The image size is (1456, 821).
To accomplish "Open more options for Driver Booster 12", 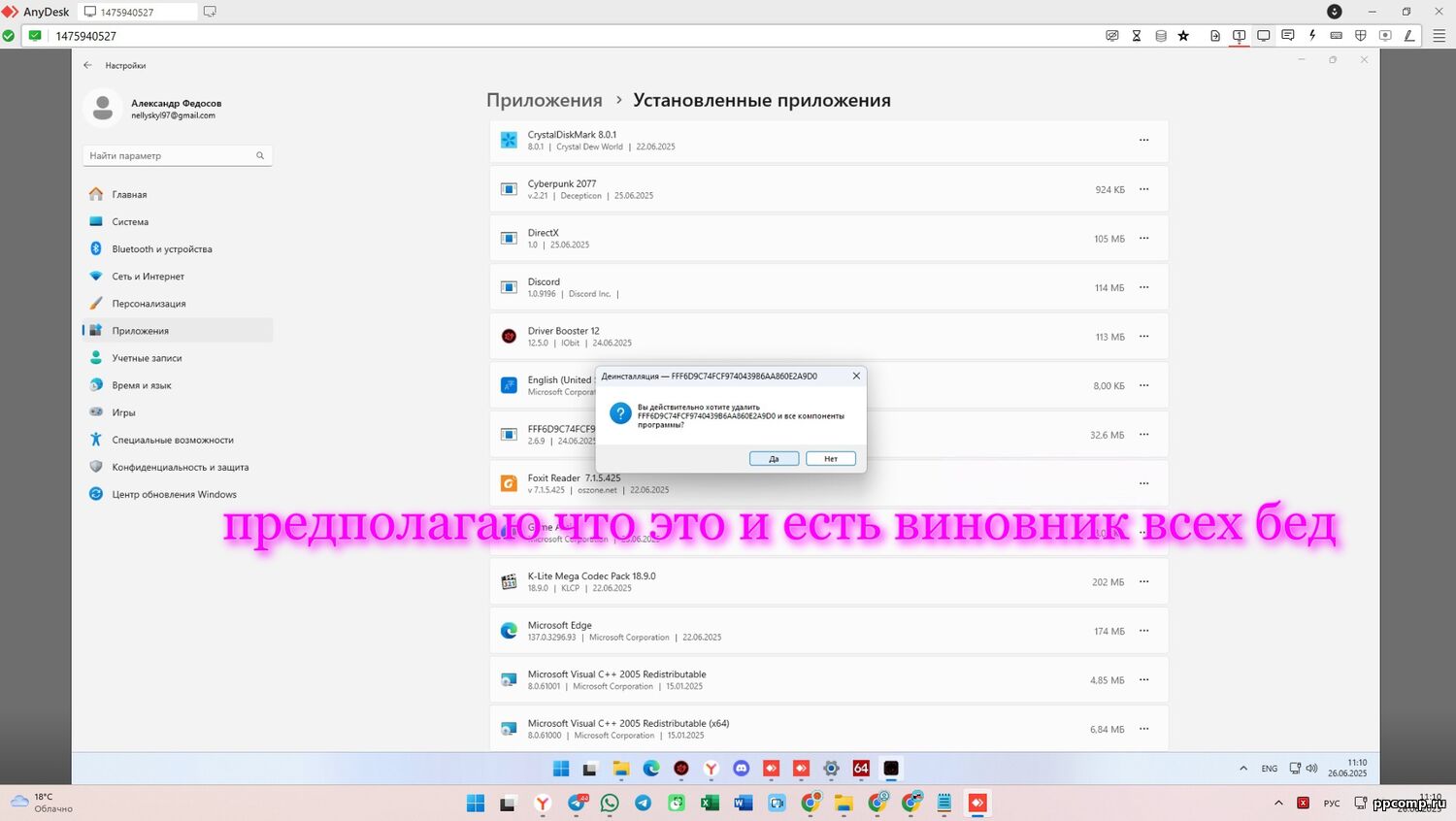I will (x=1143, y=336).
